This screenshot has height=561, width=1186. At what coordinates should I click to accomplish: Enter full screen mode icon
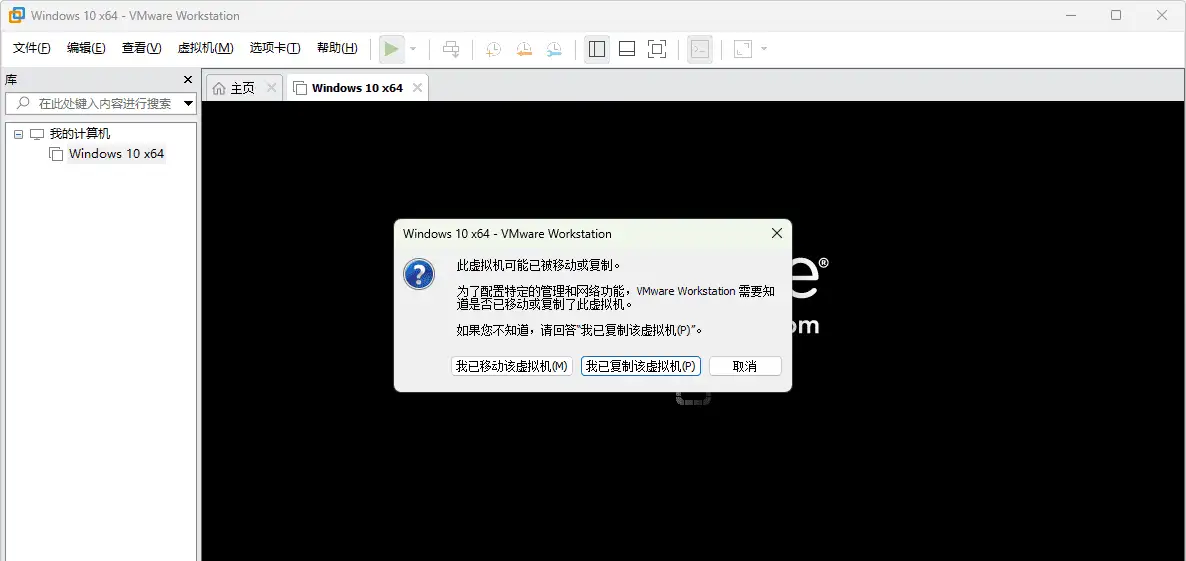click(x=657, y=49)
